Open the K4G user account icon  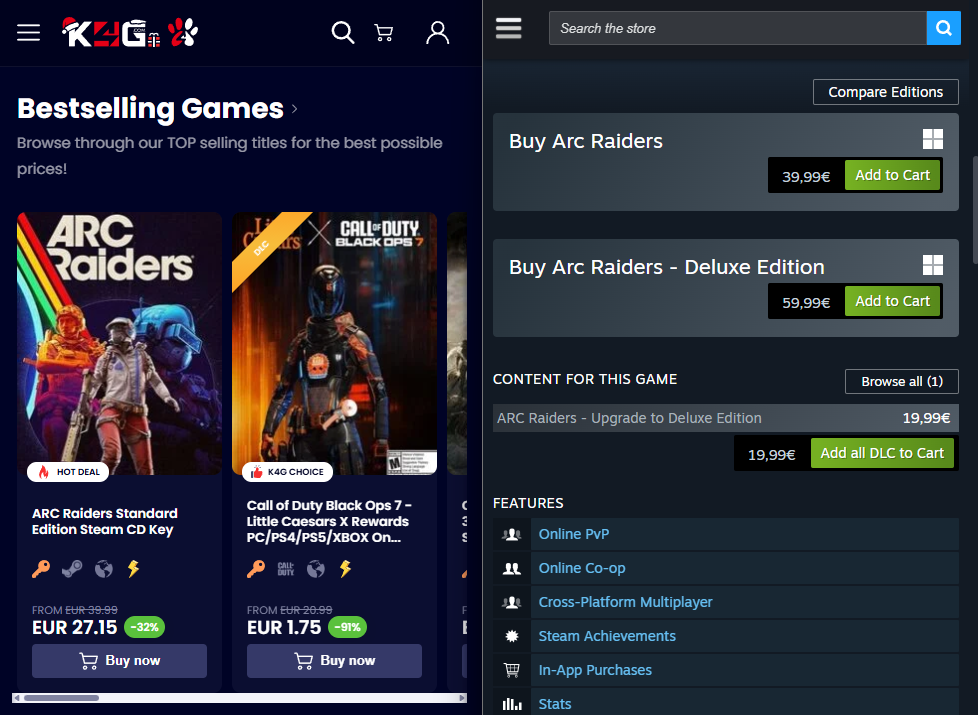point(437,33)
